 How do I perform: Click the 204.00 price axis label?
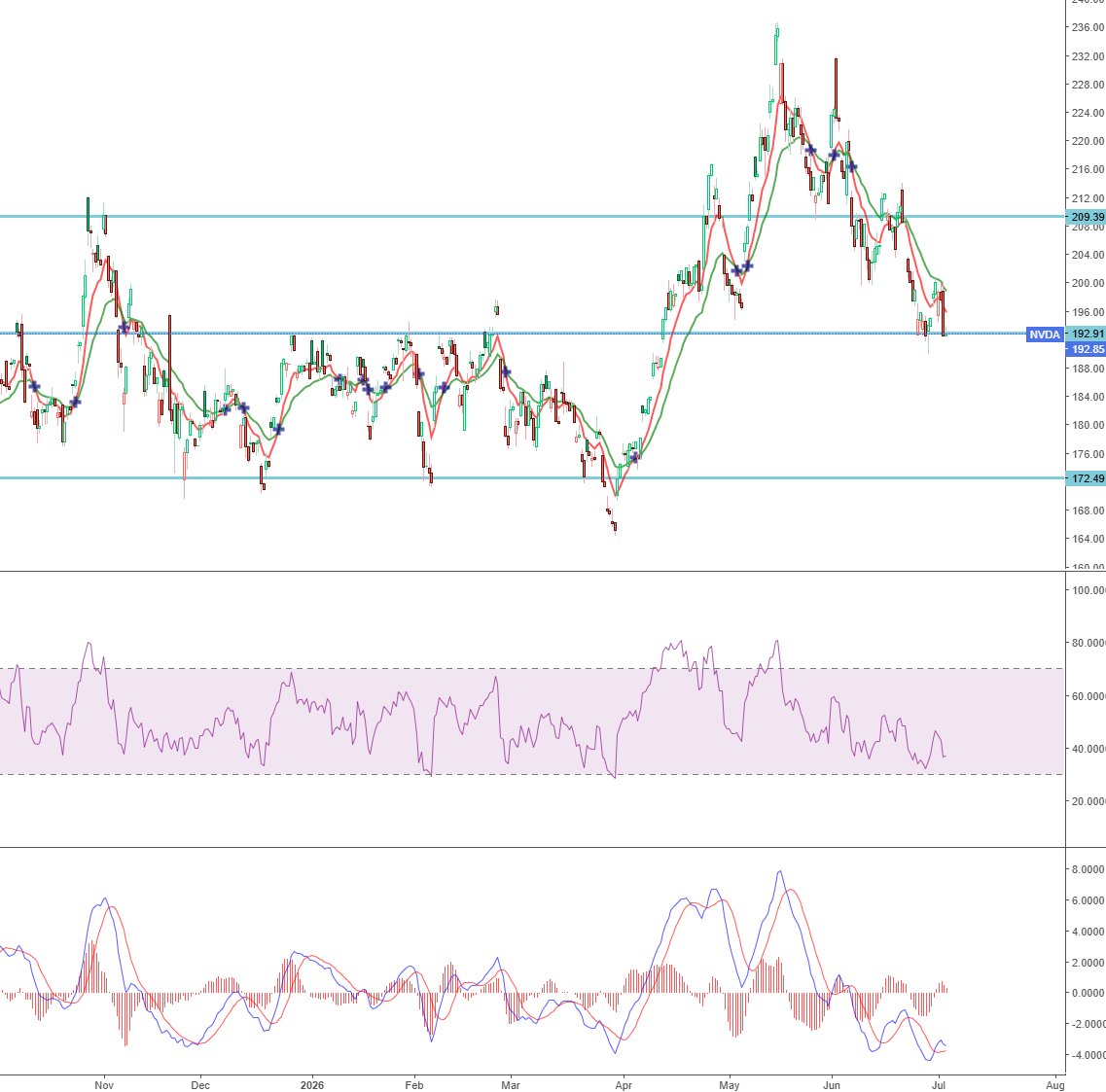click(x=1088, y=255)
